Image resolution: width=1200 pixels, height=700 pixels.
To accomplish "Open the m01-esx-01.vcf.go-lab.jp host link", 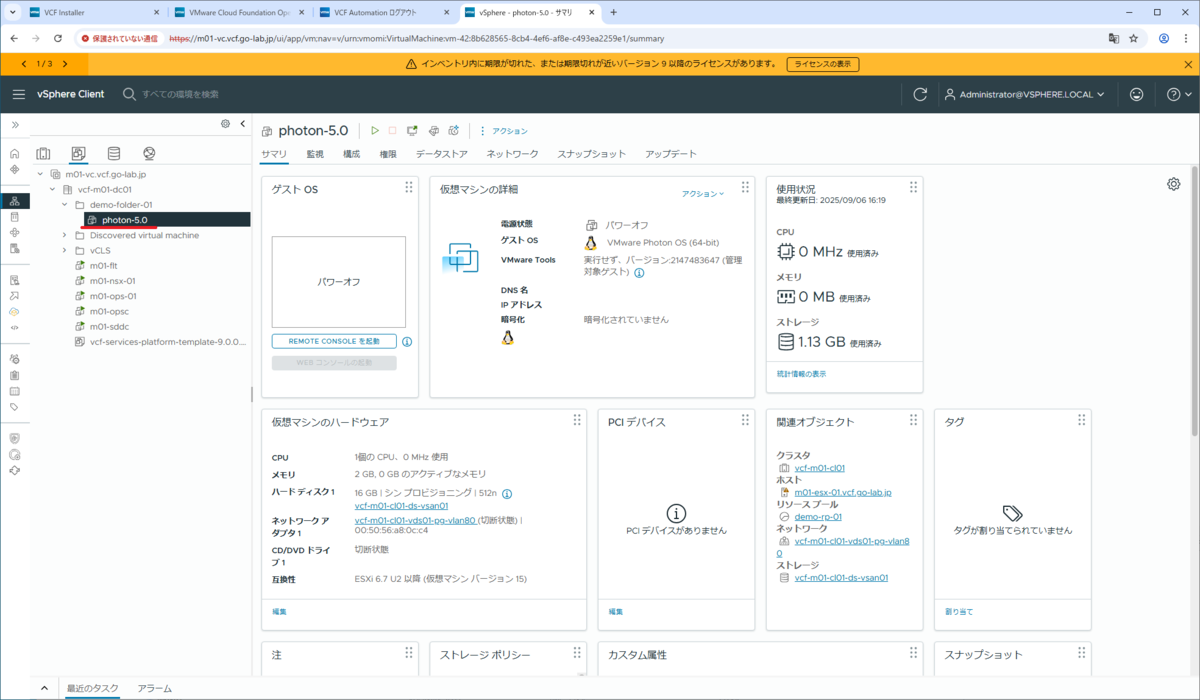I will [842, 492].
